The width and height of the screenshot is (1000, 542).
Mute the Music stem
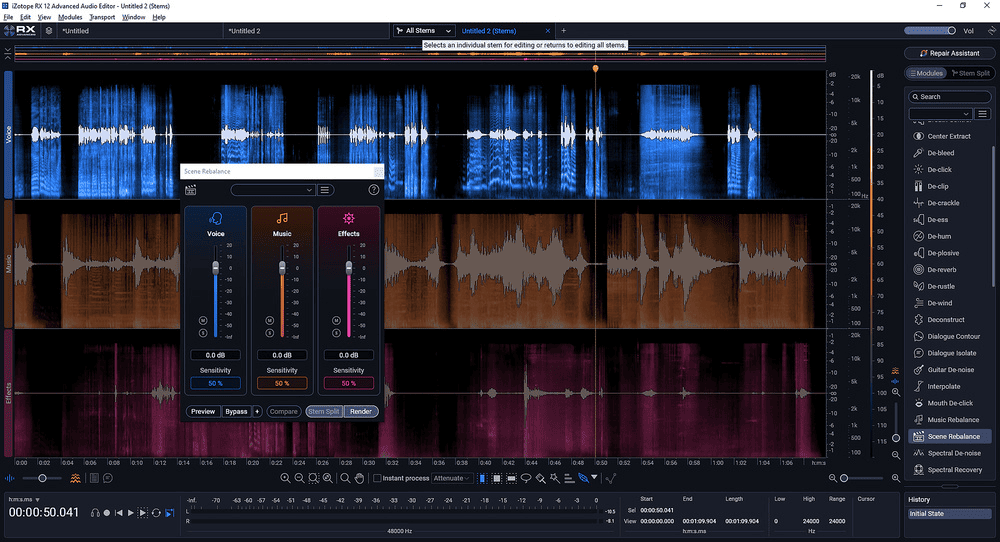point(269,320)
